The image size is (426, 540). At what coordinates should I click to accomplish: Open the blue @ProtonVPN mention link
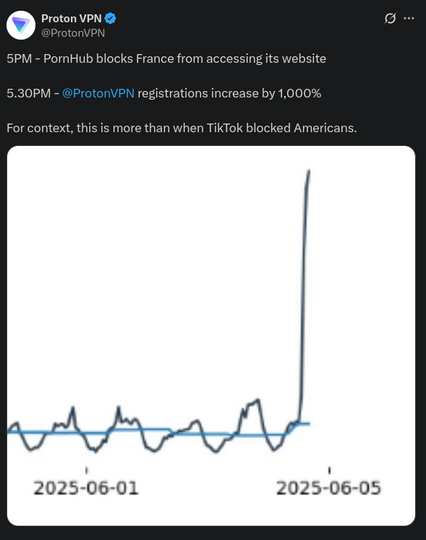(x=98, y=93)
